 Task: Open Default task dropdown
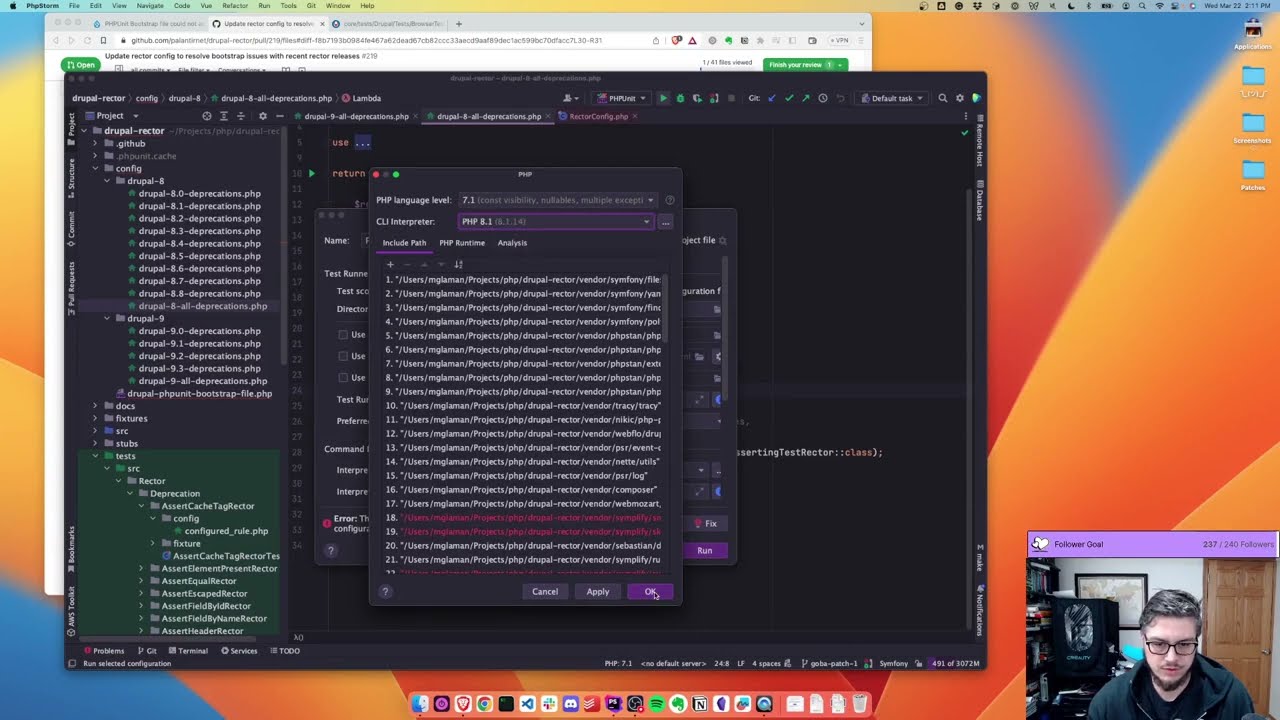click(x=891, y=98)
